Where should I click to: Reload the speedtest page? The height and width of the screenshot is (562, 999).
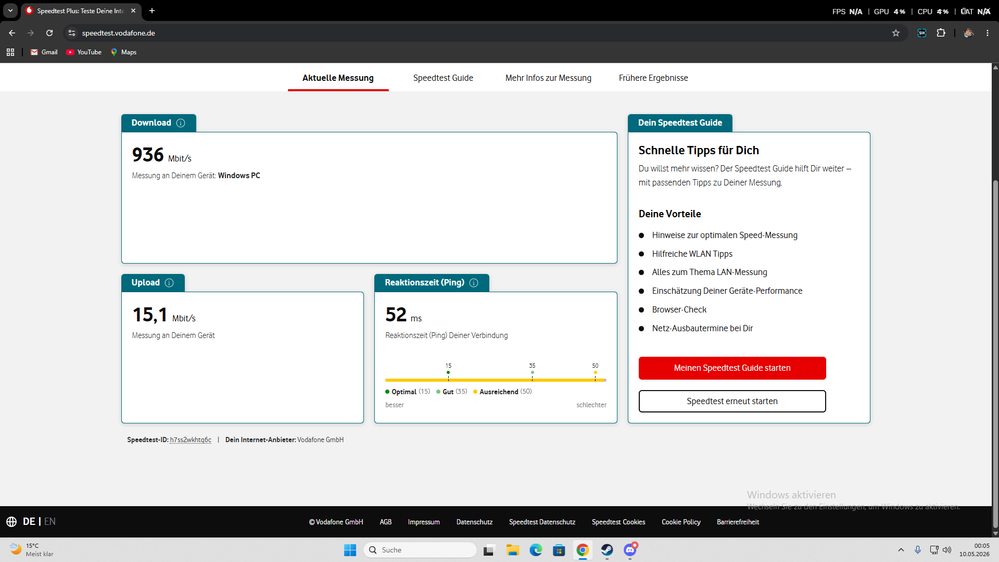[49, 33]
